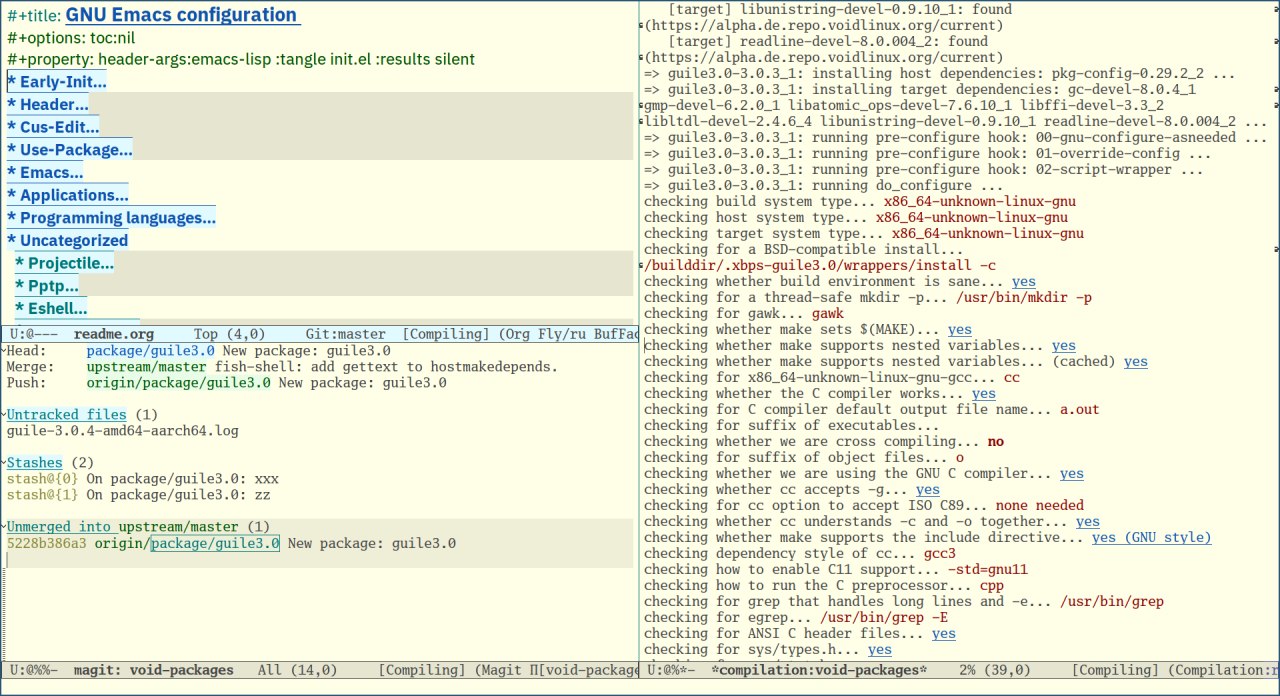Open the GNU Emacs configuration title link
This screenshot has width=1280, height=696.
[x=182, y=15]
